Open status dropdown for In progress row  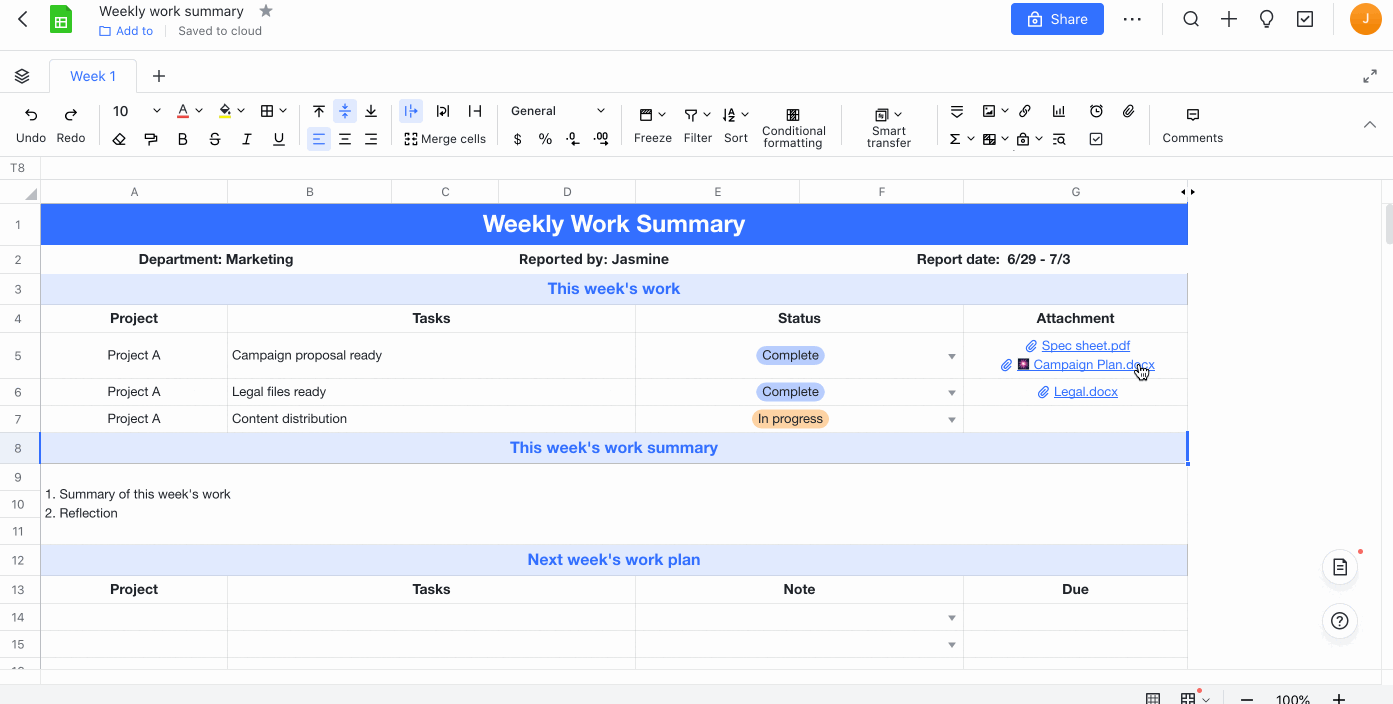952,420
